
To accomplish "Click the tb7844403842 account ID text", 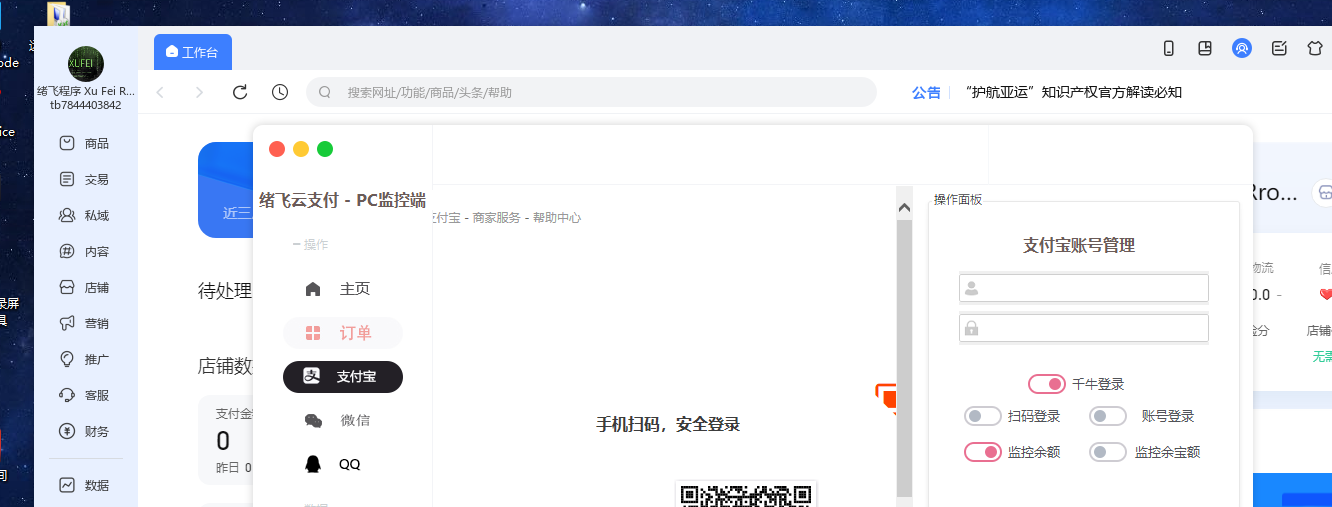I will (85, 105).
